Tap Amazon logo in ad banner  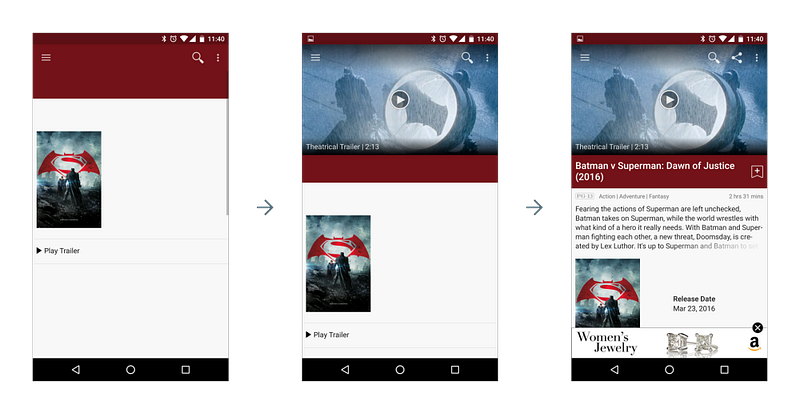coord(755,344)
